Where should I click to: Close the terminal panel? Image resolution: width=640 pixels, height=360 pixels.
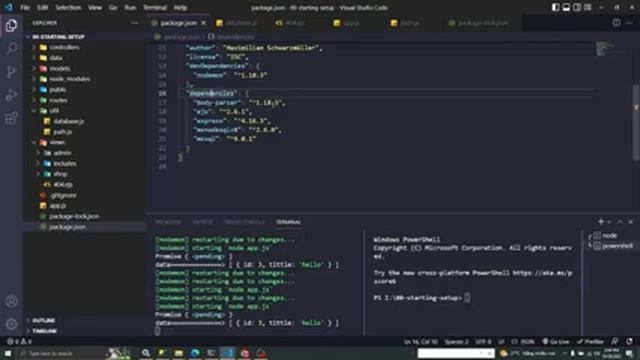click(631, 222)
